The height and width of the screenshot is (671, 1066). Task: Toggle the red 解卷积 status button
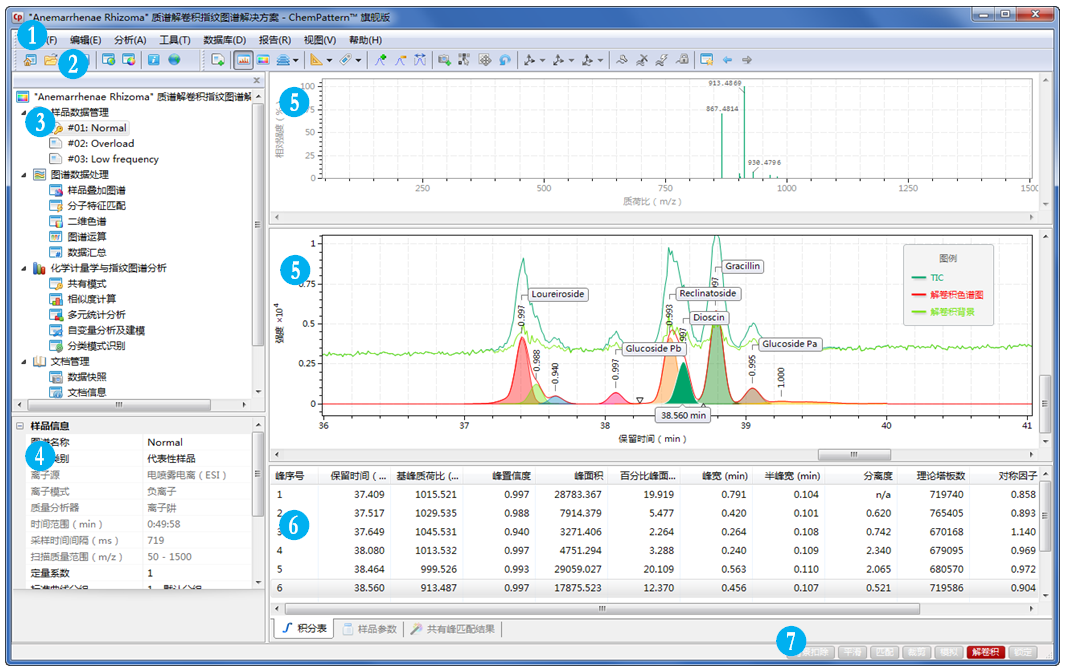(984, 651)
